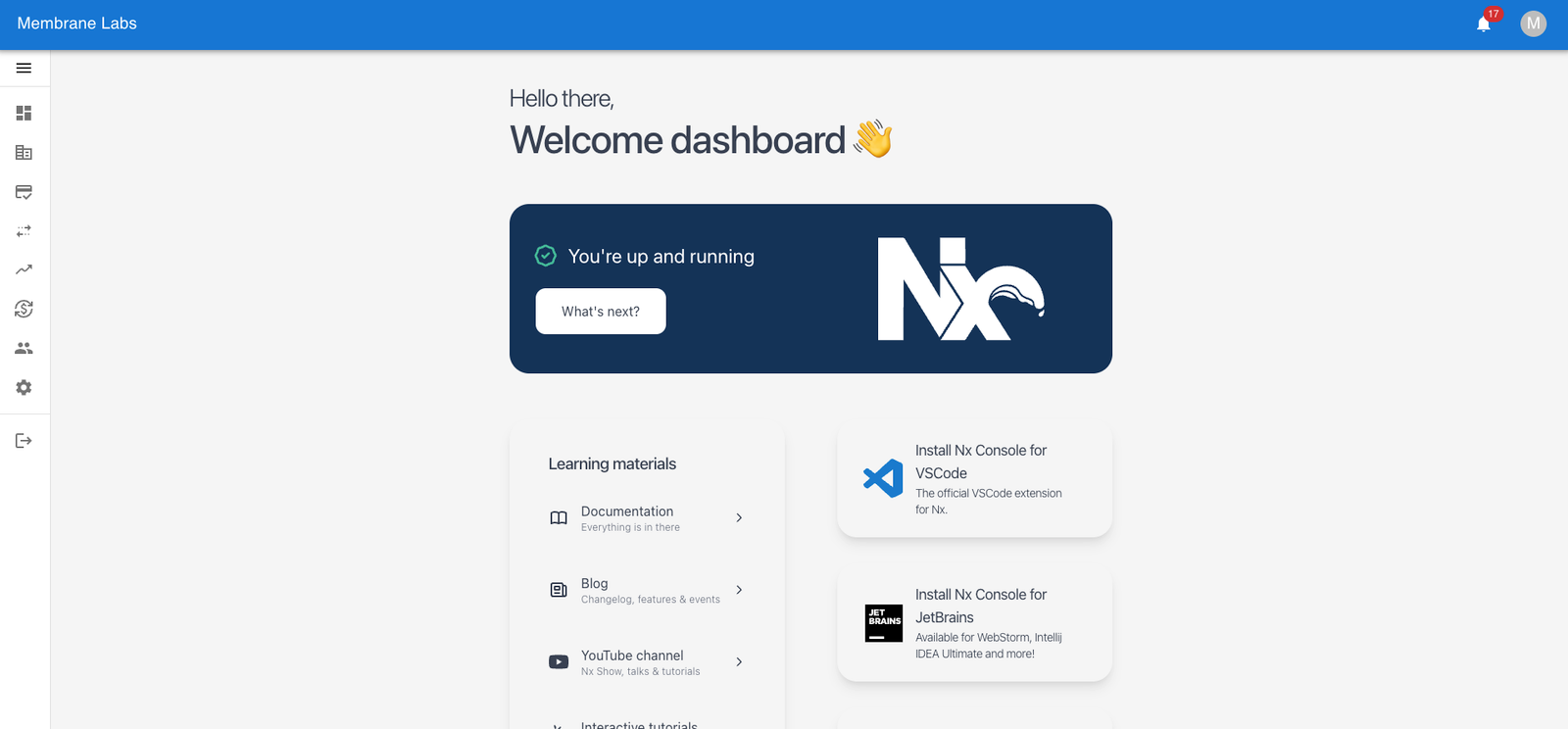This screenshot has height=729, width=1568.
Task: Click the Nx logo in the banner
Action: (x=961, y=289)
